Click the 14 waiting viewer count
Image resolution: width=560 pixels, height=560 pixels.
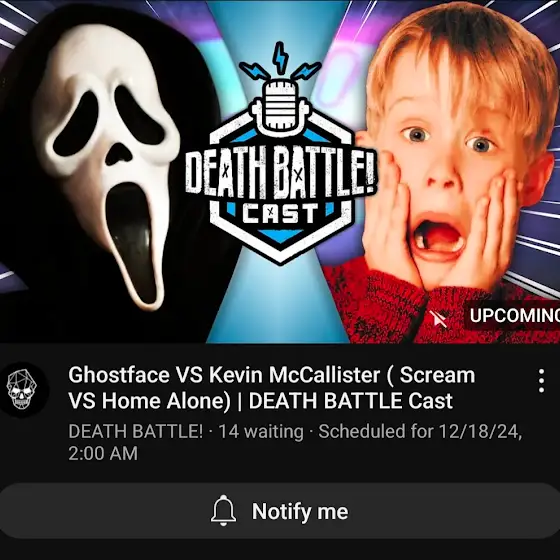(x=261, y=431)
